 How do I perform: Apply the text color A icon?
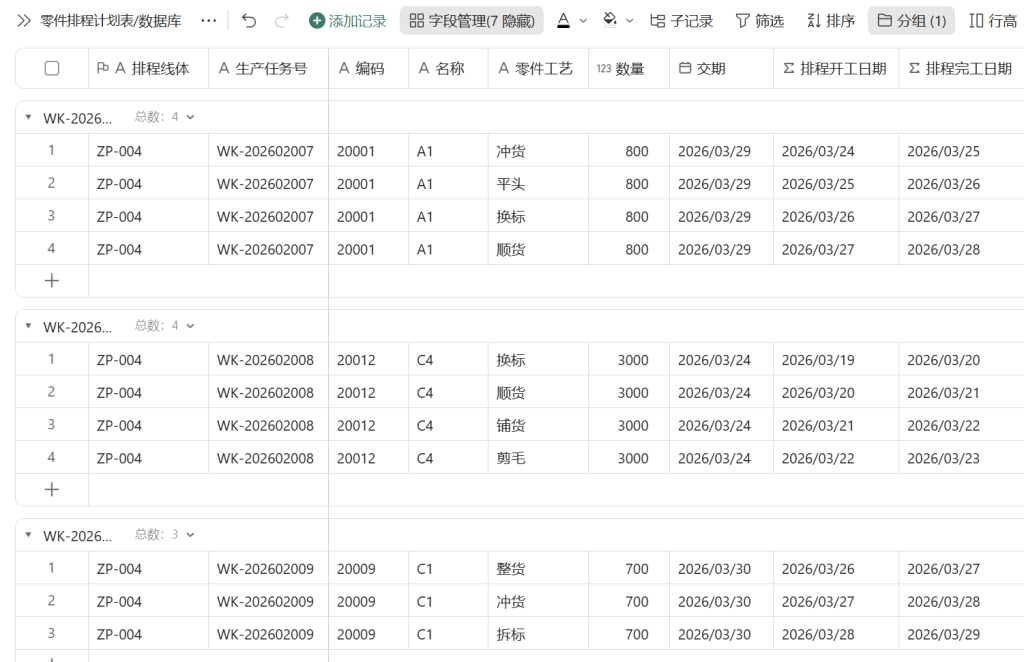tap(563, 21)
